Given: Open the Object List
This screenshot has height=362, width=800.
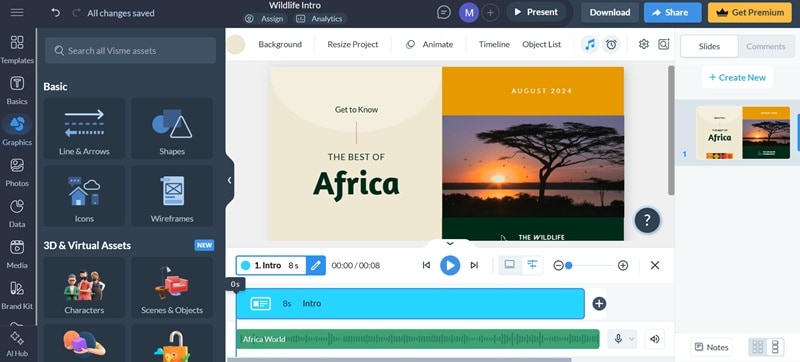Looking at the screenshot, I should tap(541, 44).
